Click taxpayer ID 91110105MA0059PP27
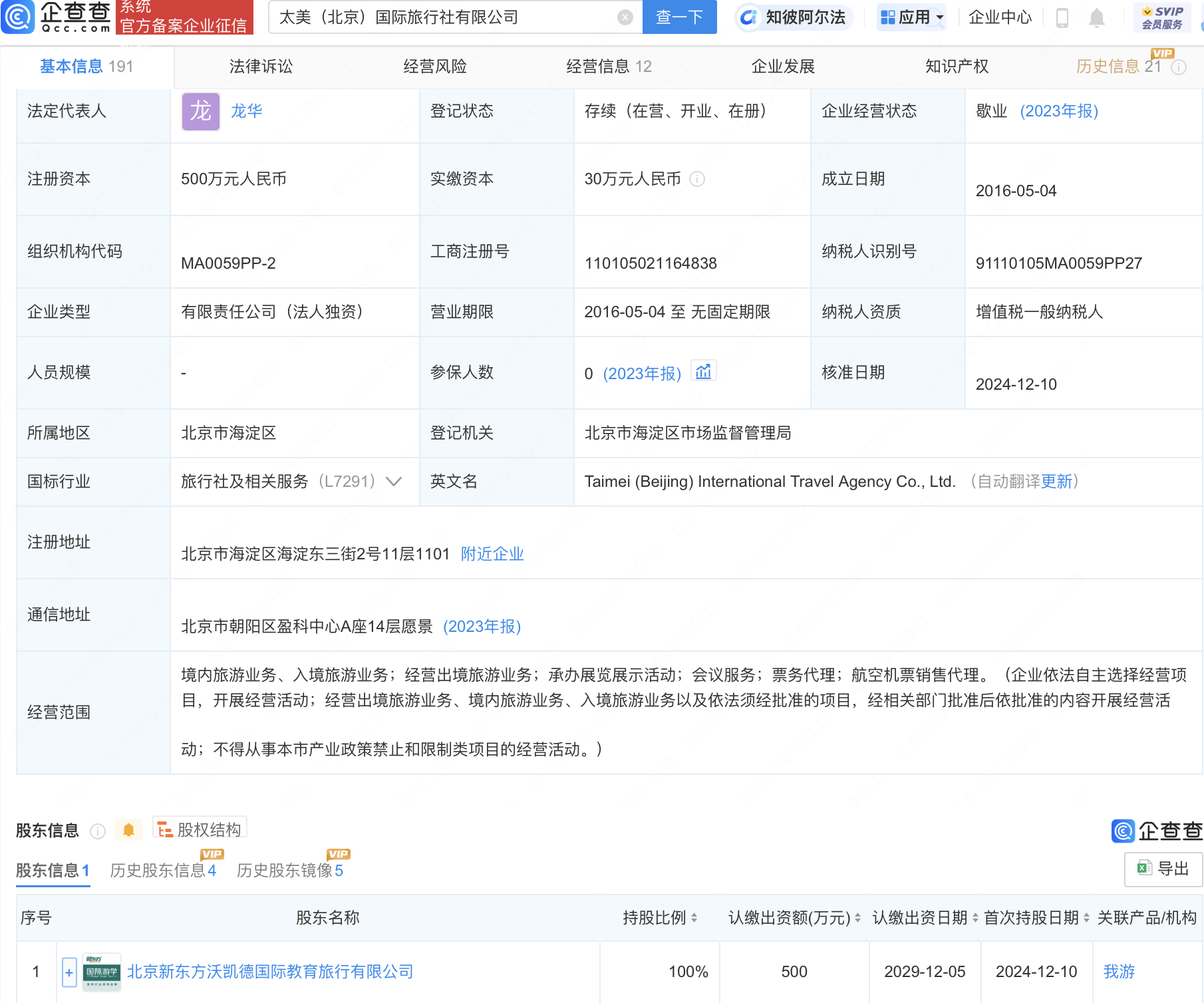Image resolution: width=1204 pixels, height=1003 pixels. [x=1058, y=263]
